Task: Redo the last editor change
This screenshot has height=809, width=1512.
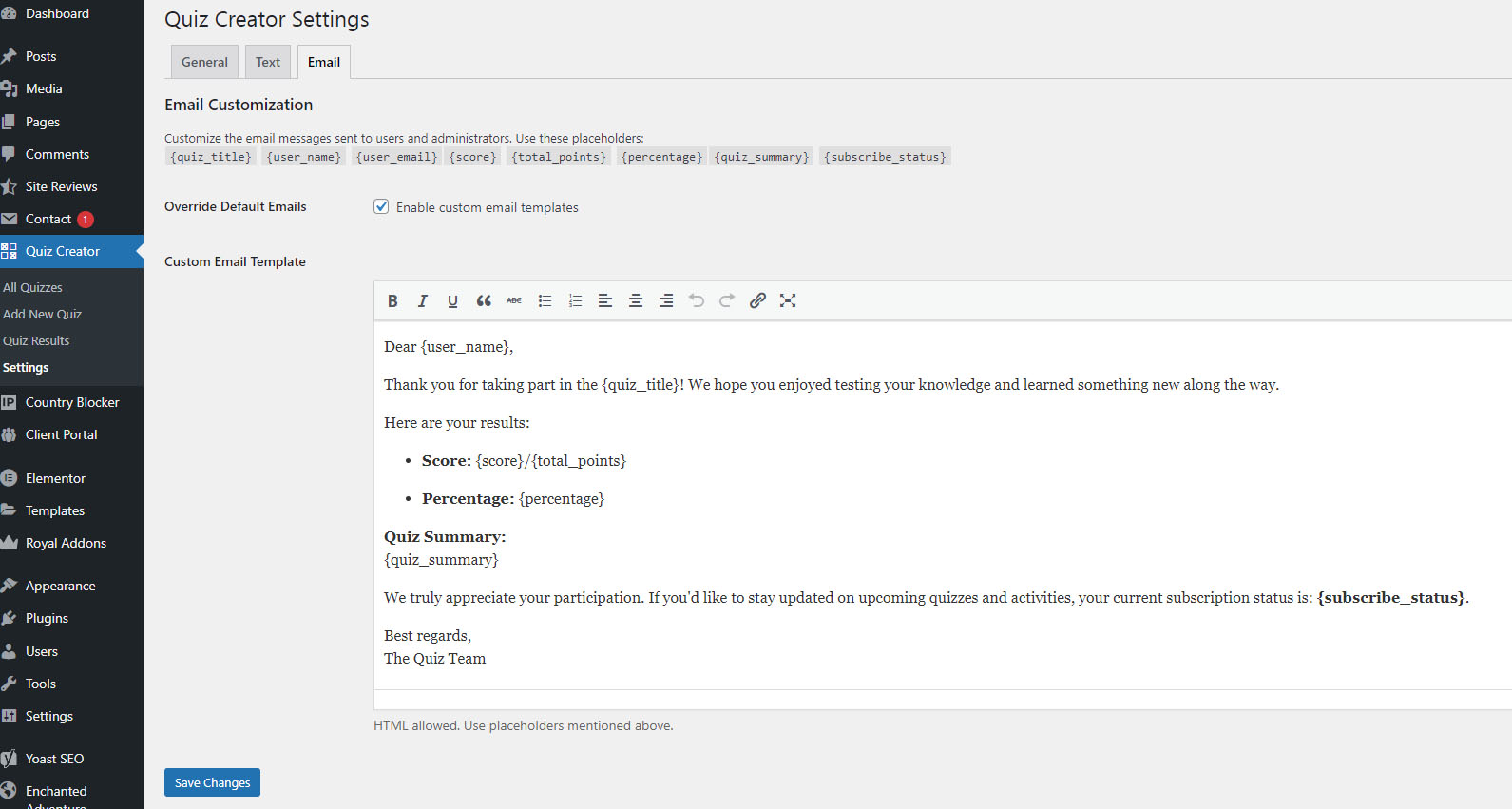Action: point(727,300)
